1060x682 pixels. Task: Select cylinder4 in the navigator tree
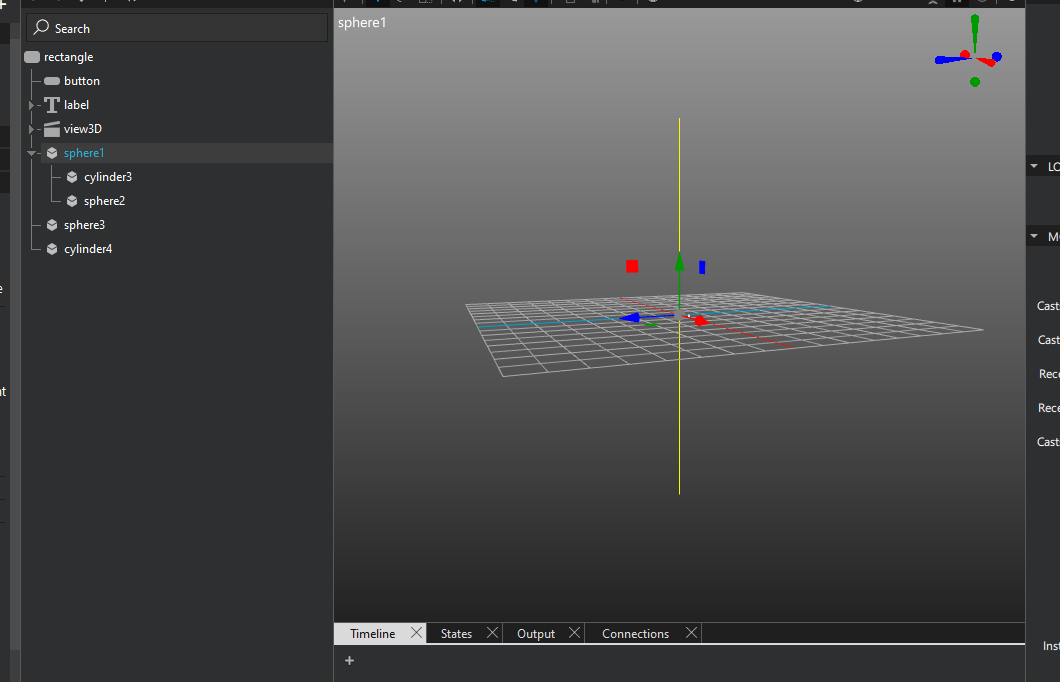pos(88,249)
